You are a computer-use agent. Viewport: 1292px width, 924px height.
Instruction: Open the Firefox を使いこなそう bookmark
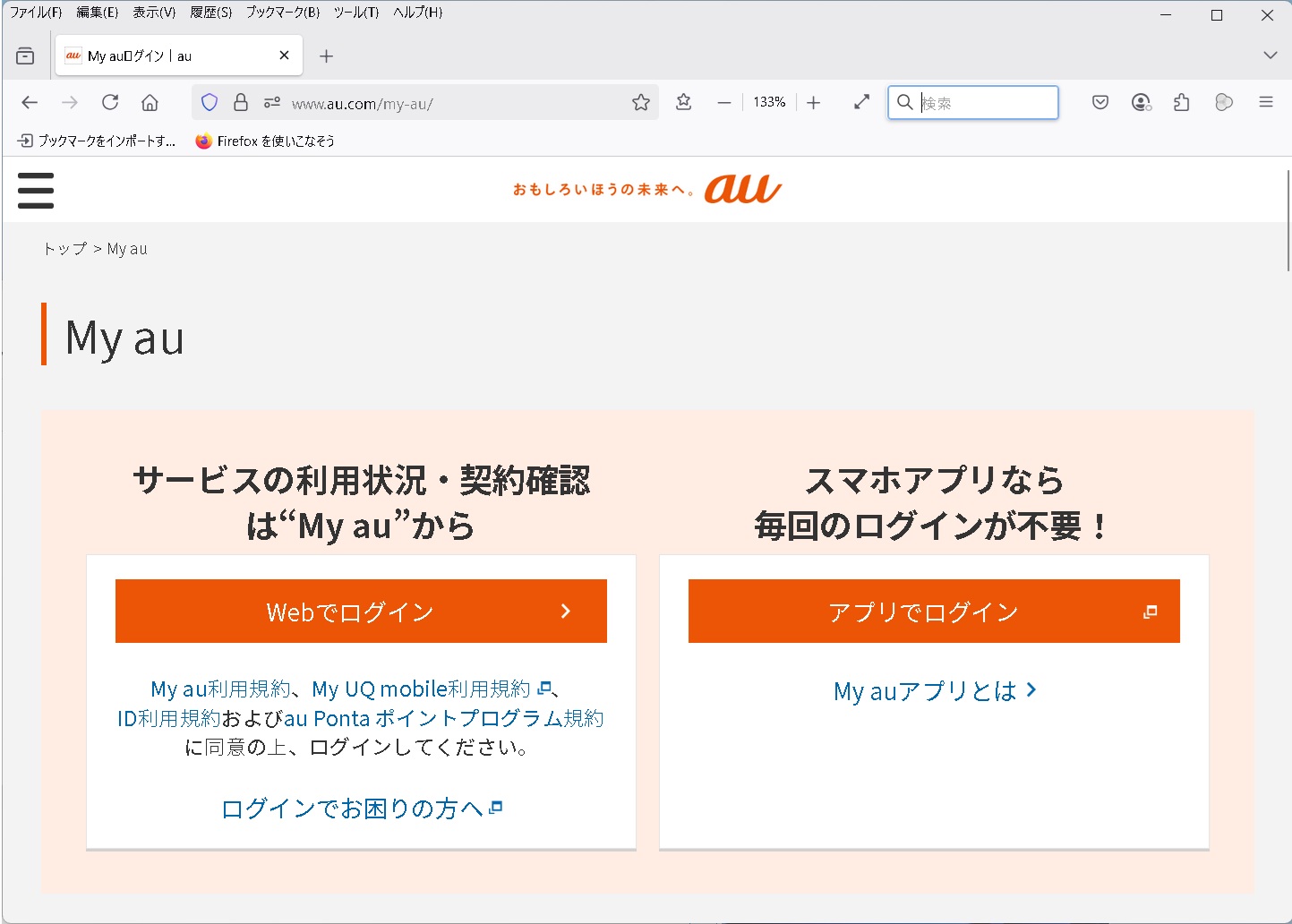click(265, 141)
